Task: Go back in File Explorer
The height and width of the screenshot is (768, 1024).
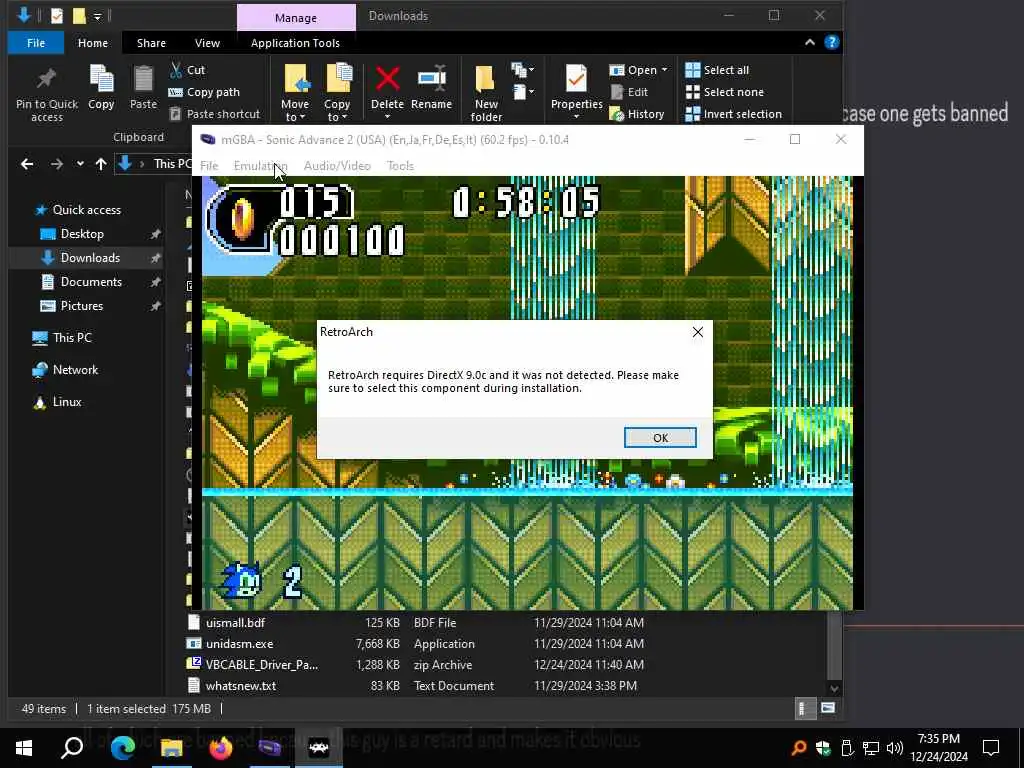Action: [27, 164]
